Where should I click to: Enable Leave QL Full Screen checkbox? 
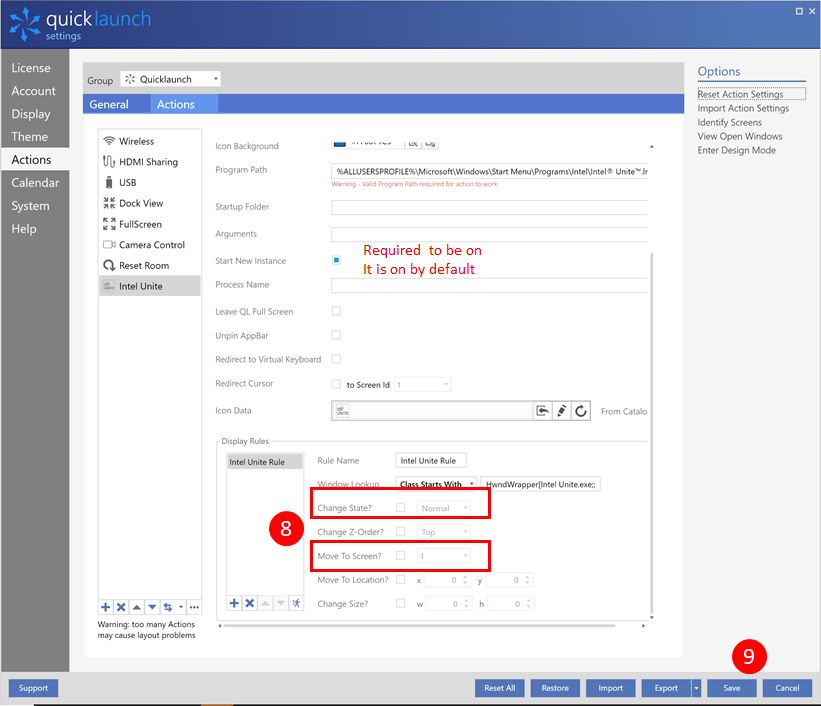click(336, 311)
